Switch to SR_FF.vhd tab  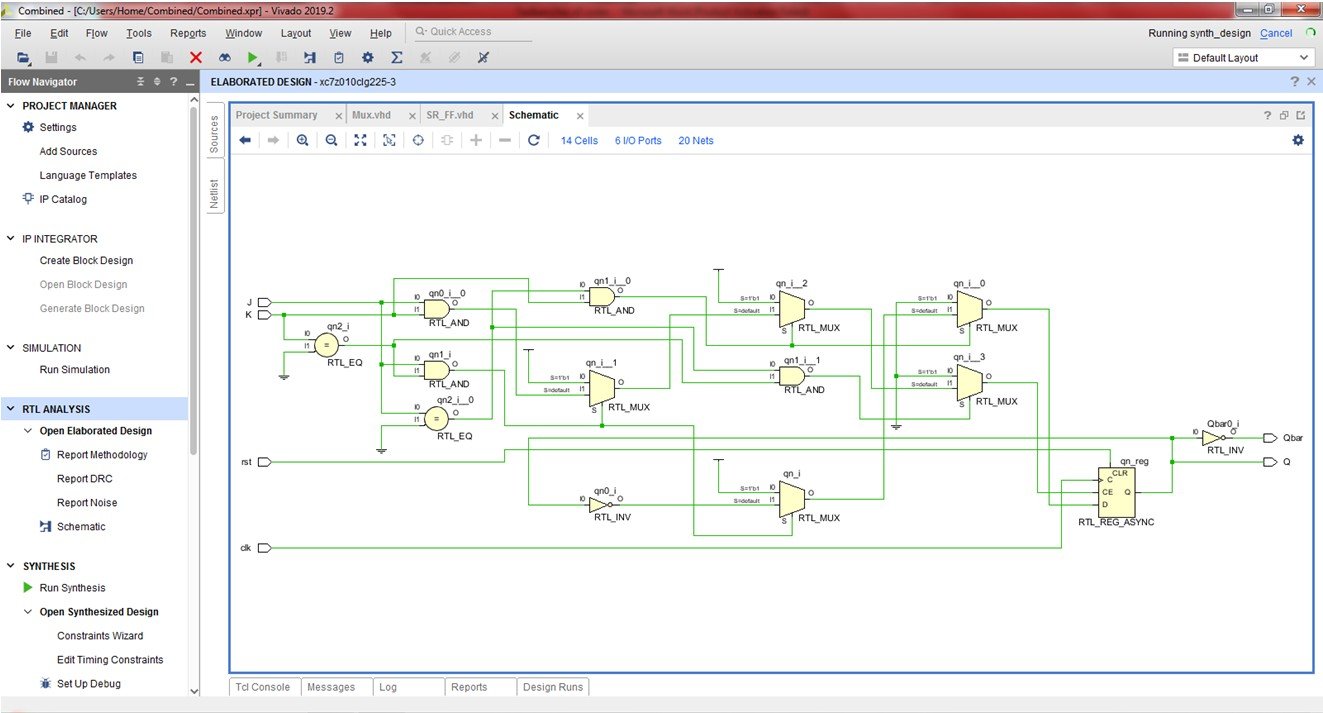(450, 115)
